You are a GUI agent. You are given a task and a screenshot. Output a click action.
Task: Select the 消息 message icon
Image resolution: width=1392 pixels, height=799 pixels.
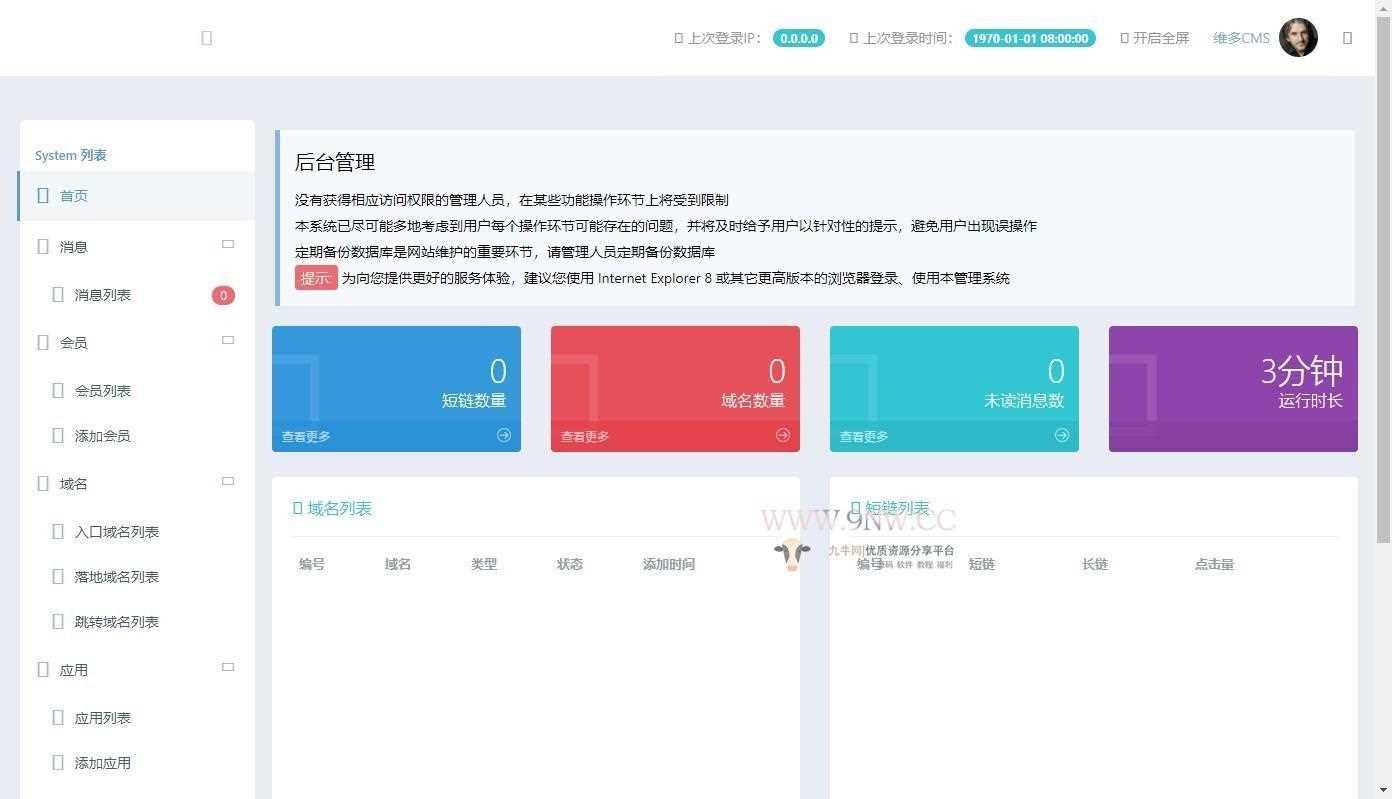click(x=43, y=246)
